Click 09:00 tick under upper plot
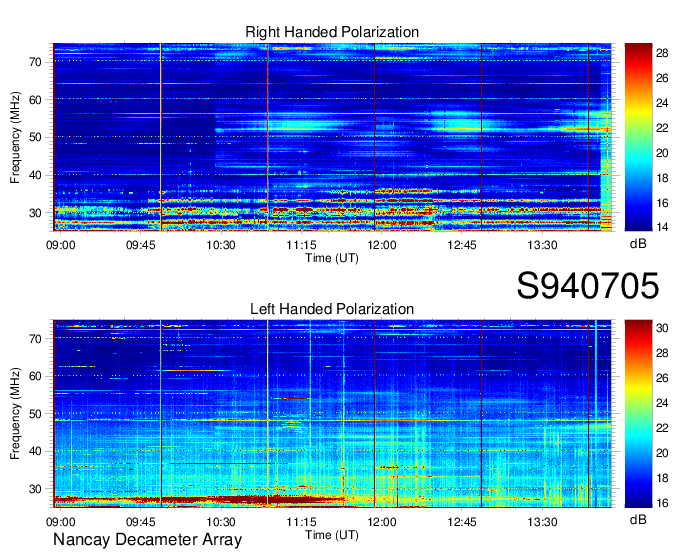680x552 pixels. click(60, 245)
